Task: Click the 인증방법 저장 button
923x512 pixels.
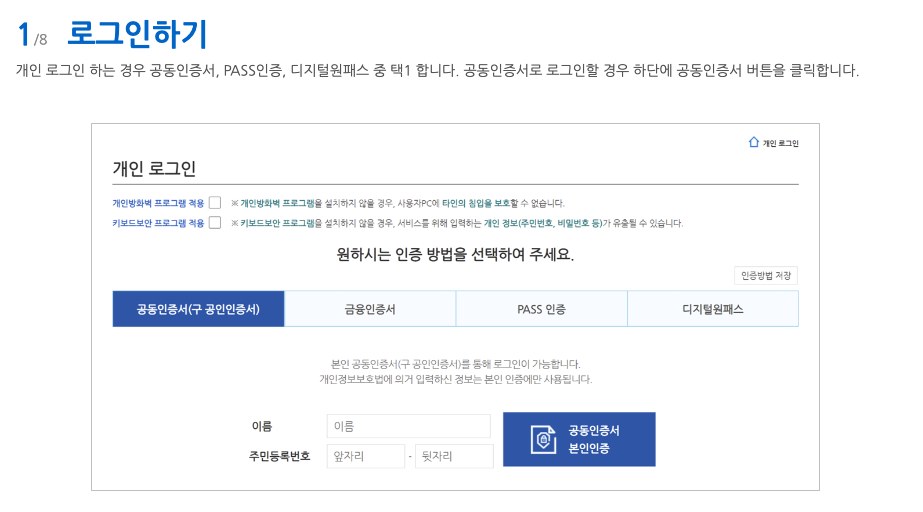Action: click(x=766, y=275)
